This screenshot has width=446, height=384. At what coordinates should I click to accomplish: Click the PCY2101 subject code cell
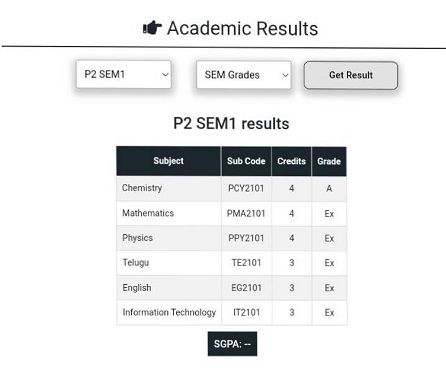246,188
